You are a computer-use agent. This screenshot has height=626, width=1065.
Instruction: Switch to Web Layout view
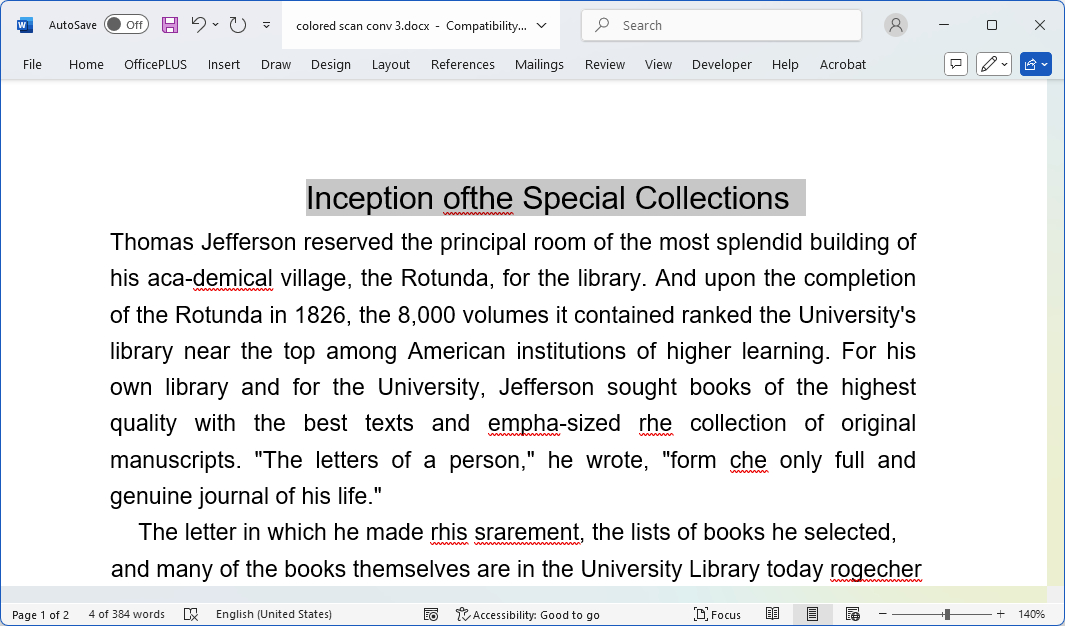tap(852, 614)
